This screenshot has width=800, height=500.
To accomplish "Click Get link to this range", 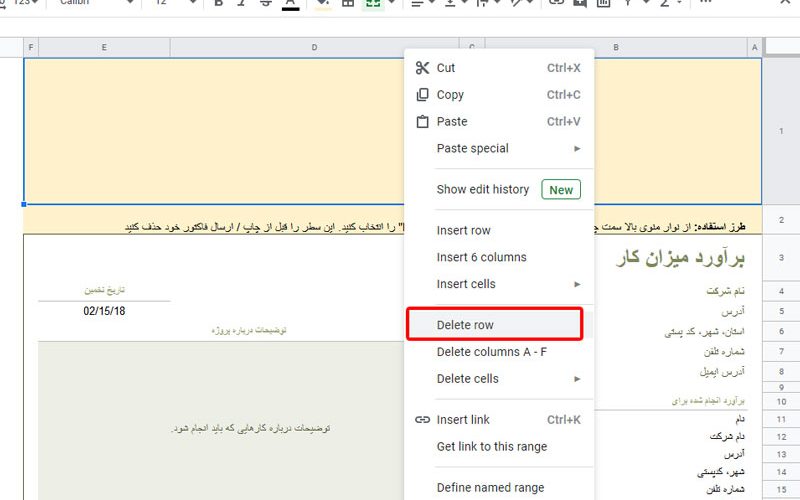I will pos(491,447).
